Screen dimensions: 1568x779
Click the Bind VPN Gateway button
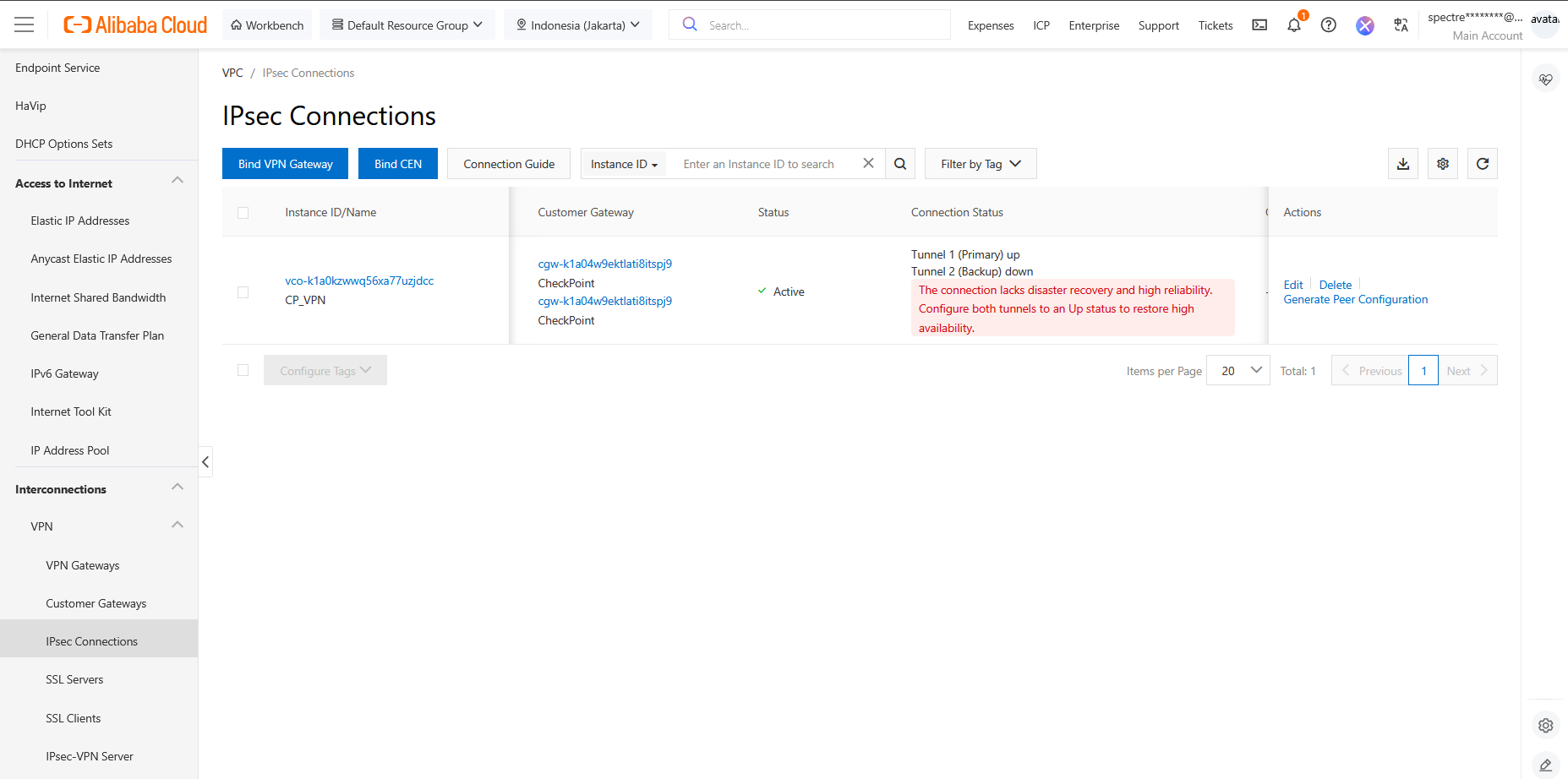click(285, 164)
